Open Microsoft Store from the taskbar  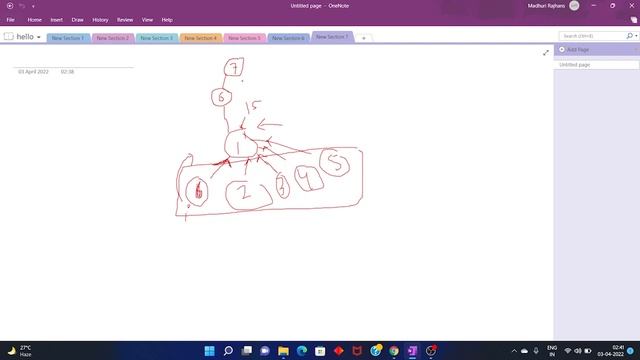(x=320, y=351)
